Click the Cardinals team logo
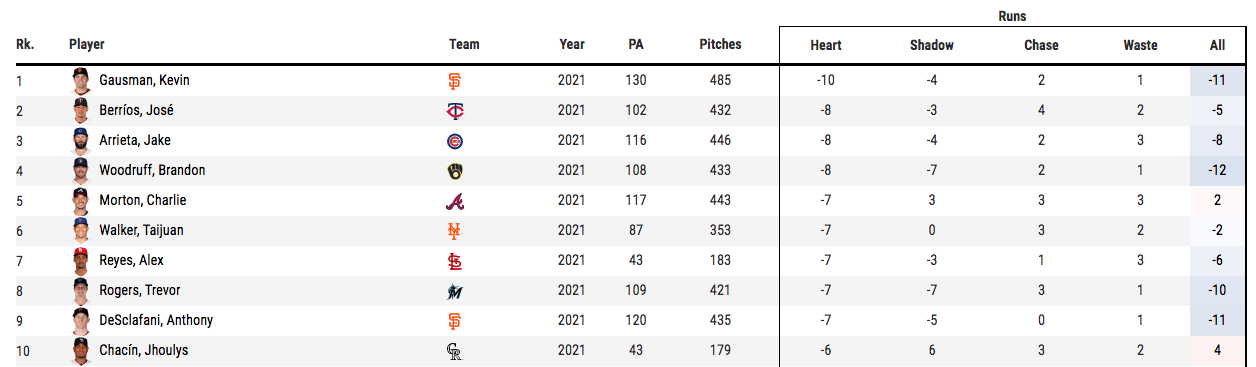The height and width of the screenshot is (367, 1256). coord(454,261)
